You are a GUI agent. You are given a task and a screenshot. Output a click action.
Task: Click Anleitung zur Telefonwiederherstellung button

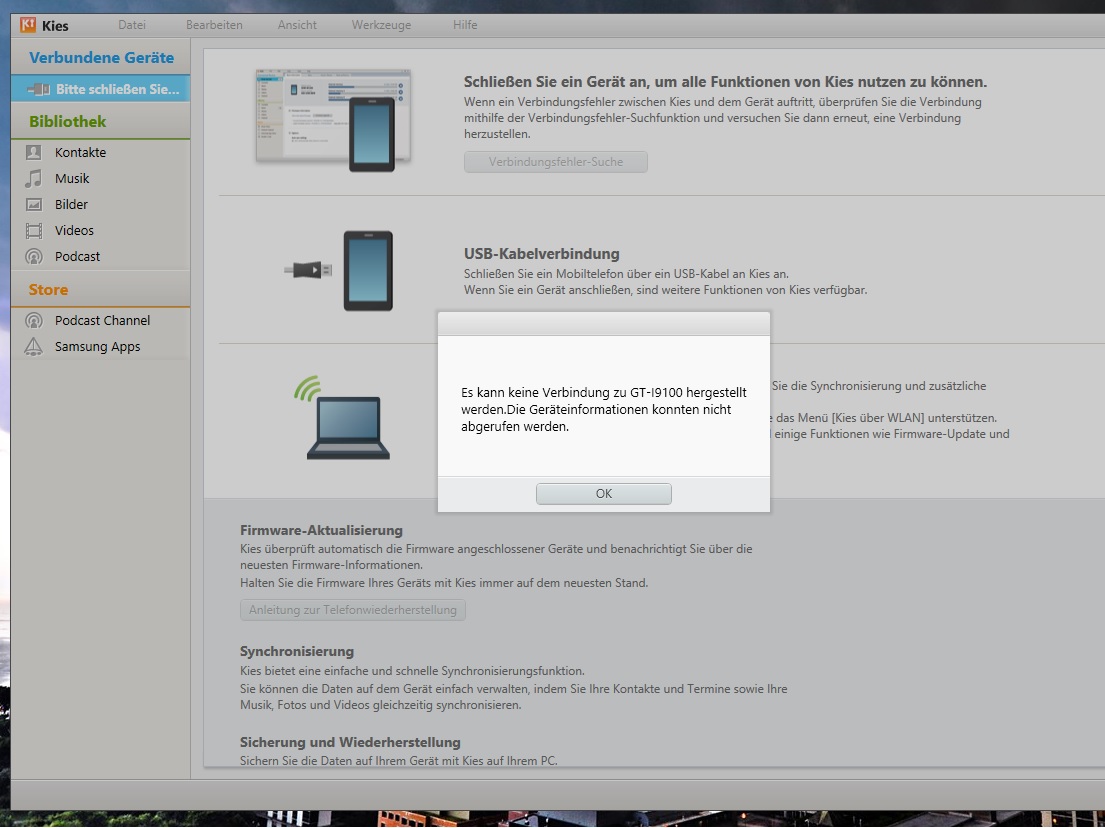tap(352, 610)
